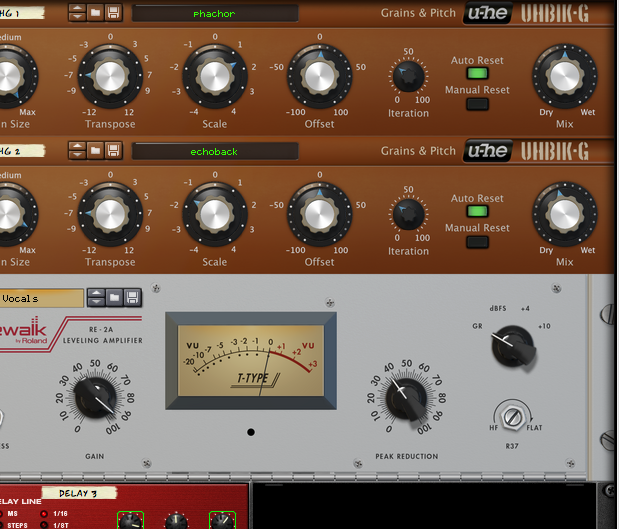This screenshot has height=529, width=619.
Task: Click Mix knob on echoback device
Action: click(x=565, y=214)
